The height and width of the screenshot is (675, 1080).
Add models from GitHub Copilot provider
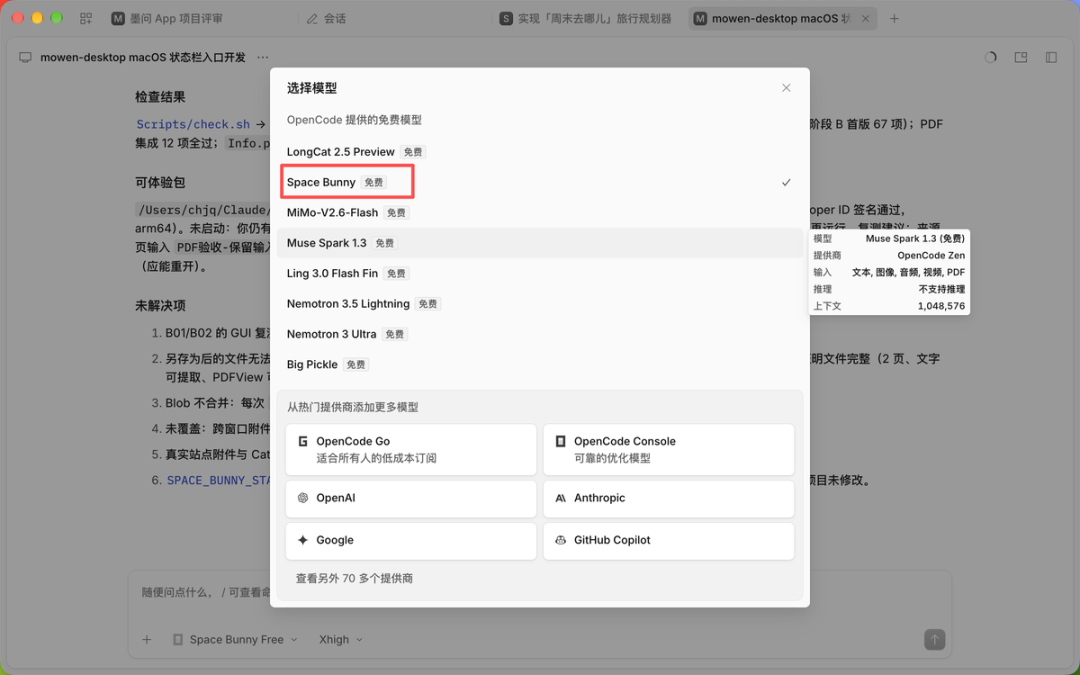tap(668, 540)
